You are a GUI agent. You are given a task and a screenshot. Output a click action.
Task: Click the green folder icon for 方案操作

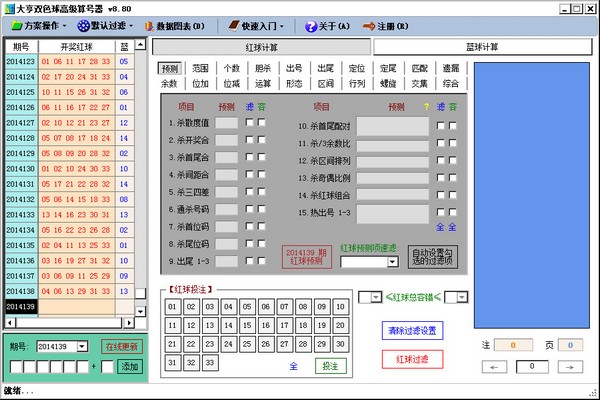tap(17, 26)
